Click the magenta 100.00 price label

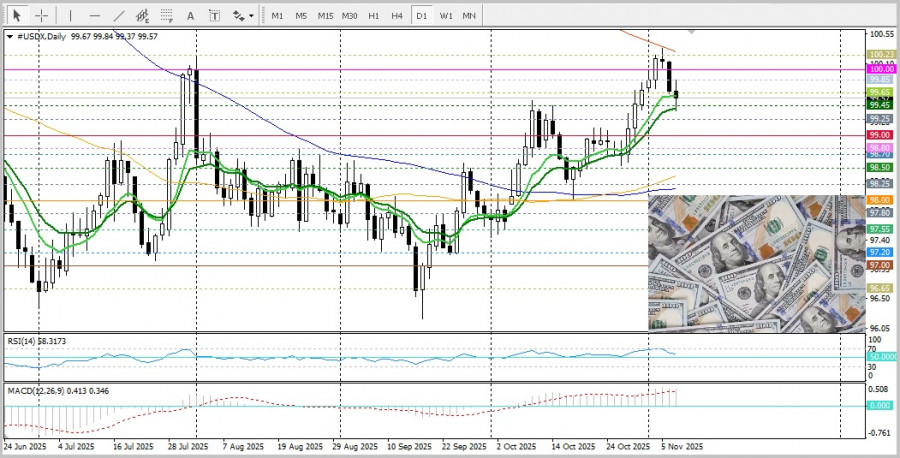click(x=880, y=69)
